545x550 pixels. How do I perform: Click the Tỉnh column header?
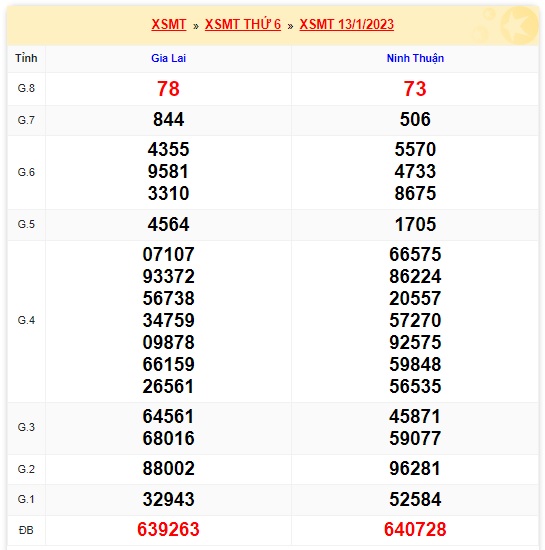pyautogui.click(x=26, y=58)
